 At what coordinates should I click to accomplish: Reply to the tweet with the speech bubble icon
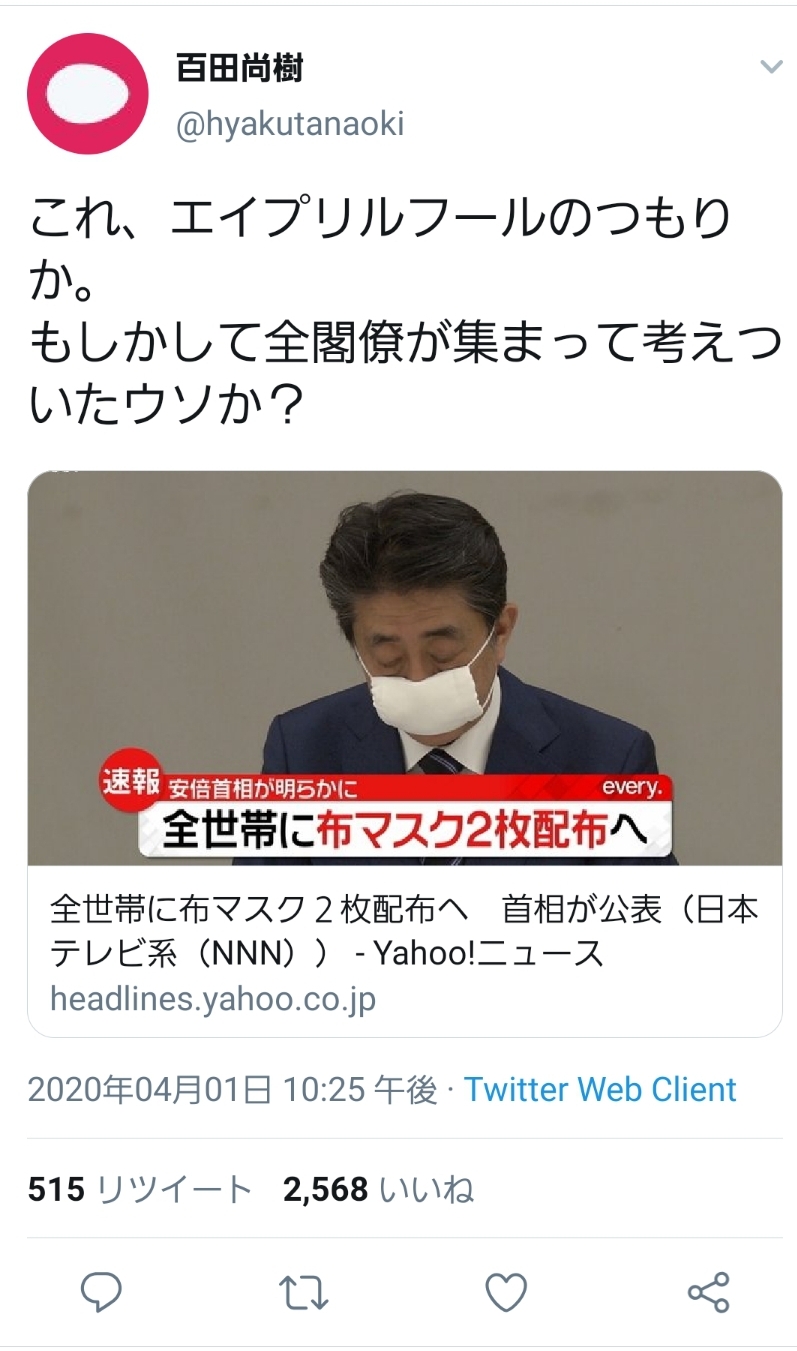point(101,1292)
